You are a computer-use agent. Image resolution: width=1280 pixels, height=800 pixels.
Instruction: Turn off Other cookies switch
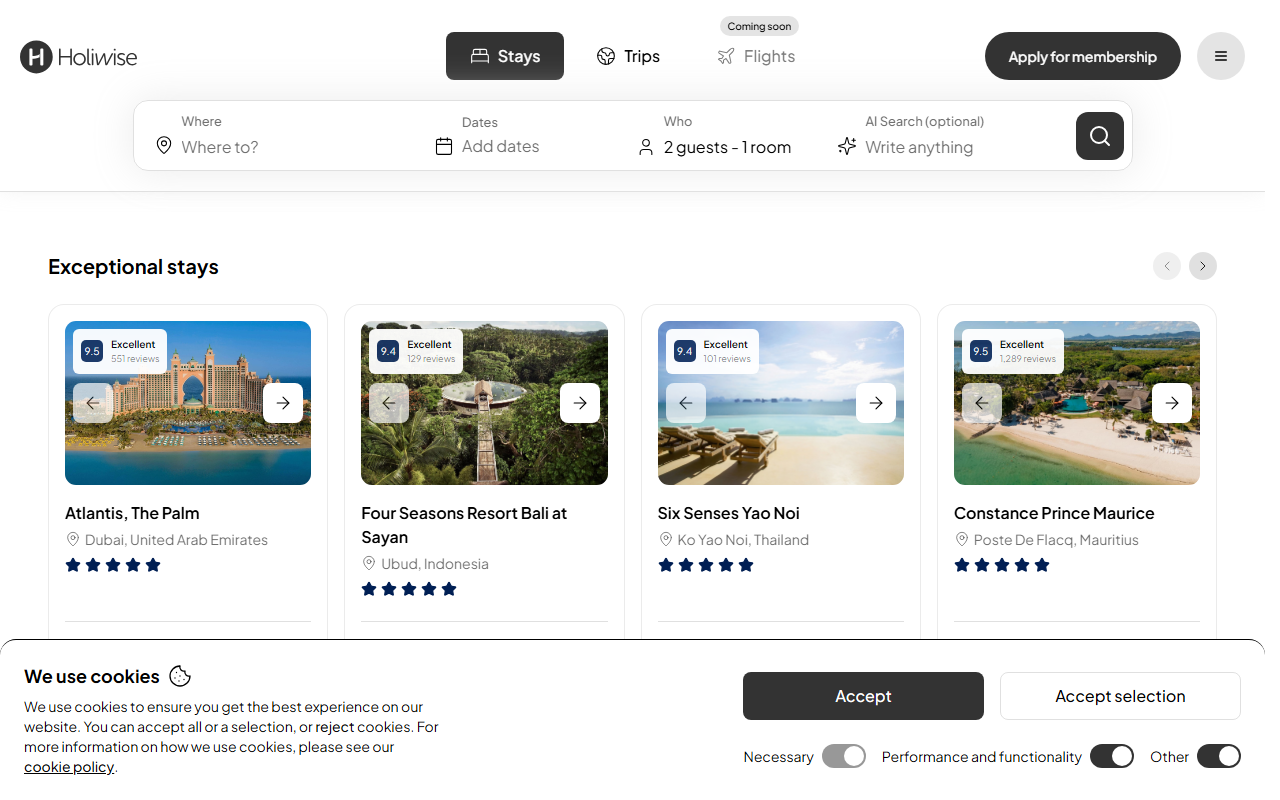(x=1219, y=756)
